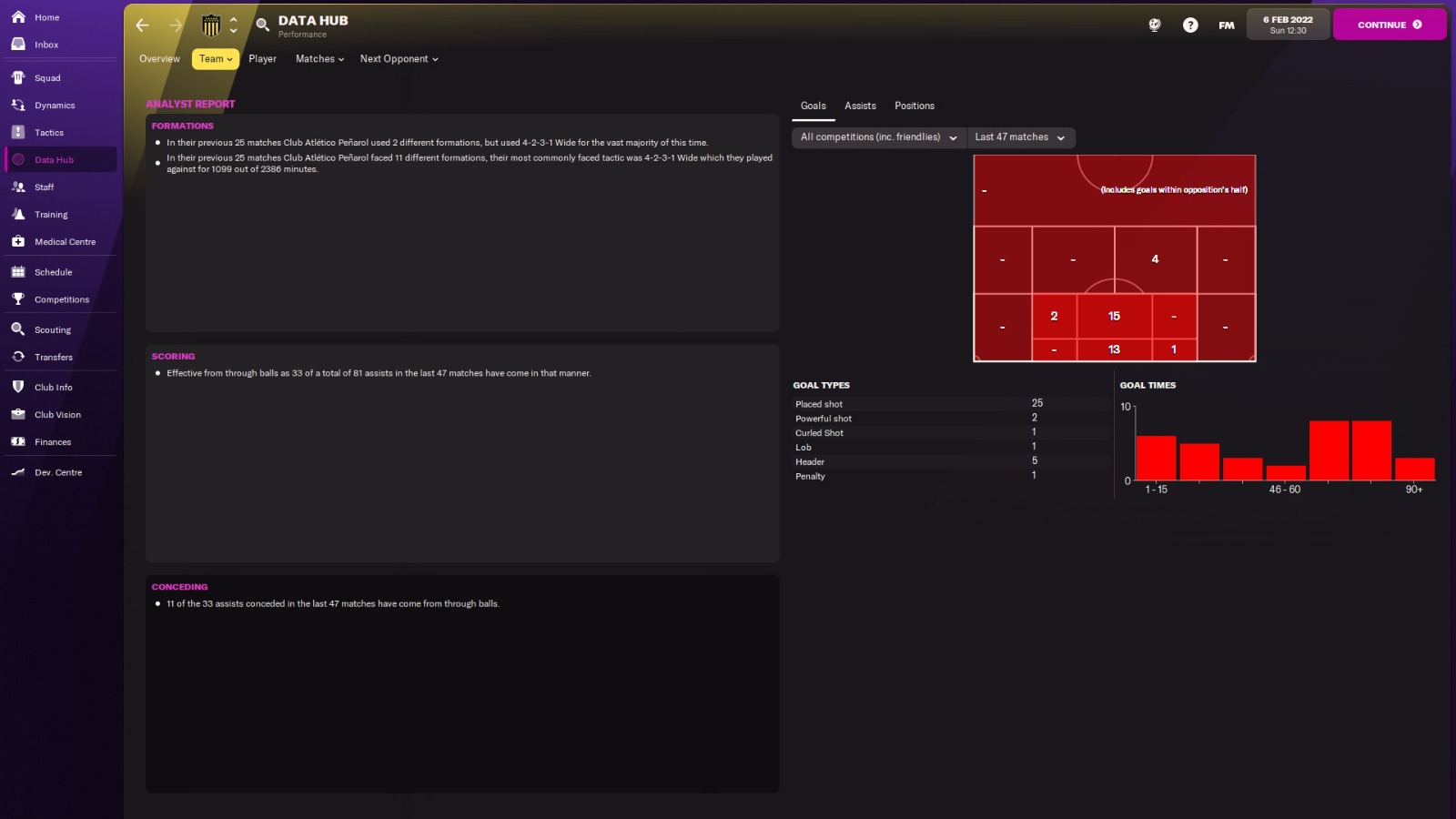Open the Finances screen
The image size is (1456, 819).
tap(53, 442)
